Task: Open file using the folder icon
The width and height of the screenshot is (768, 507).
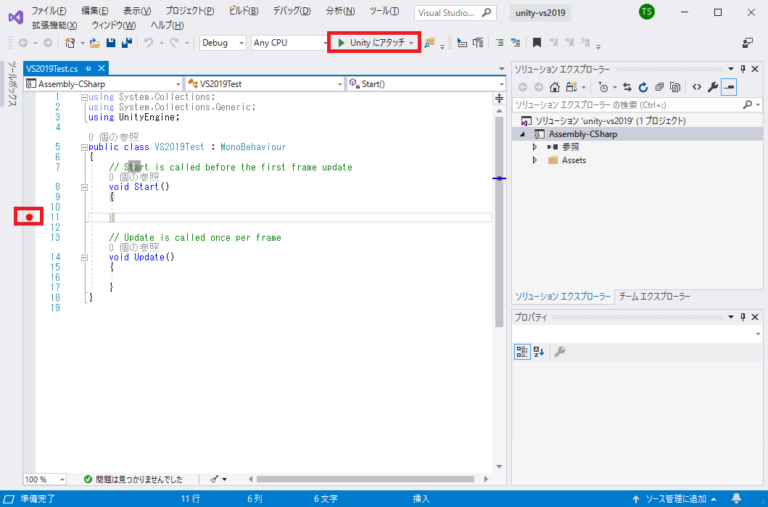Action: pos(95,43)
